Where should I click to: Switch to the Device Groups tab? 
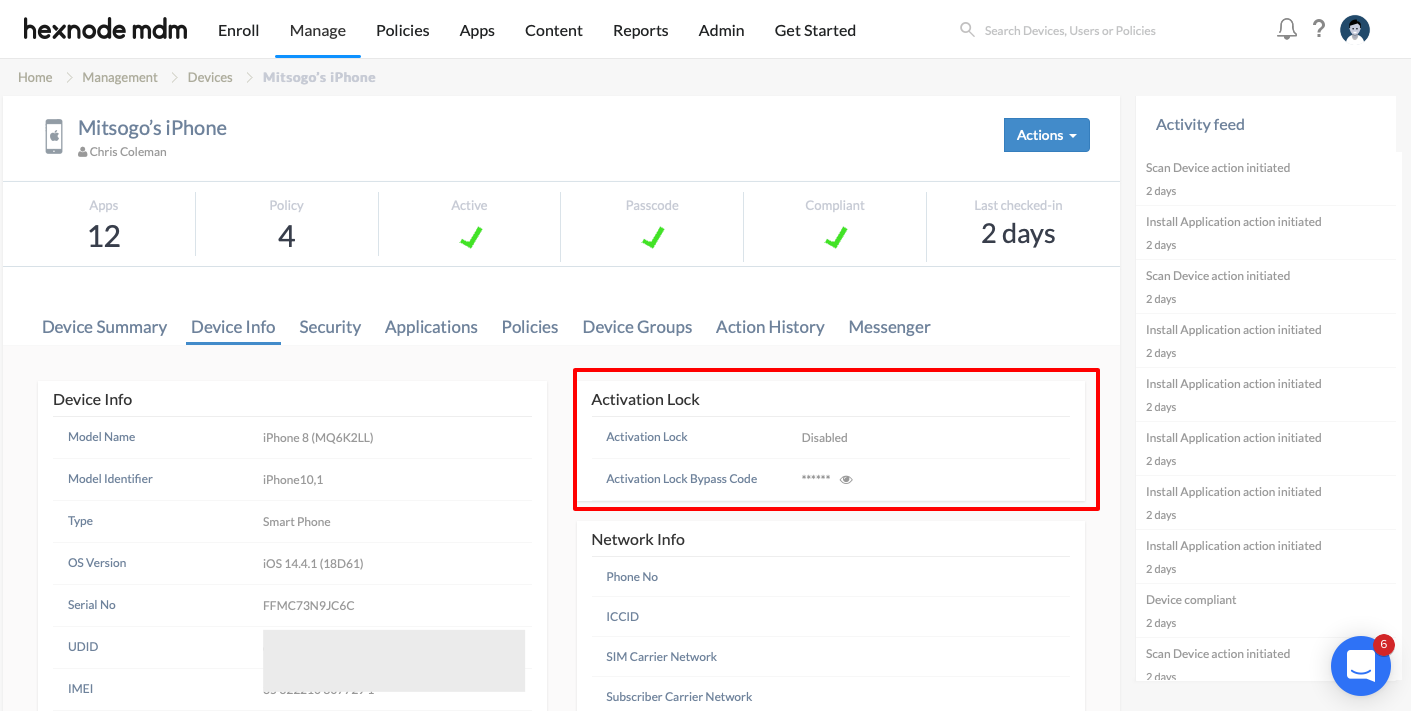coord(637,327)
